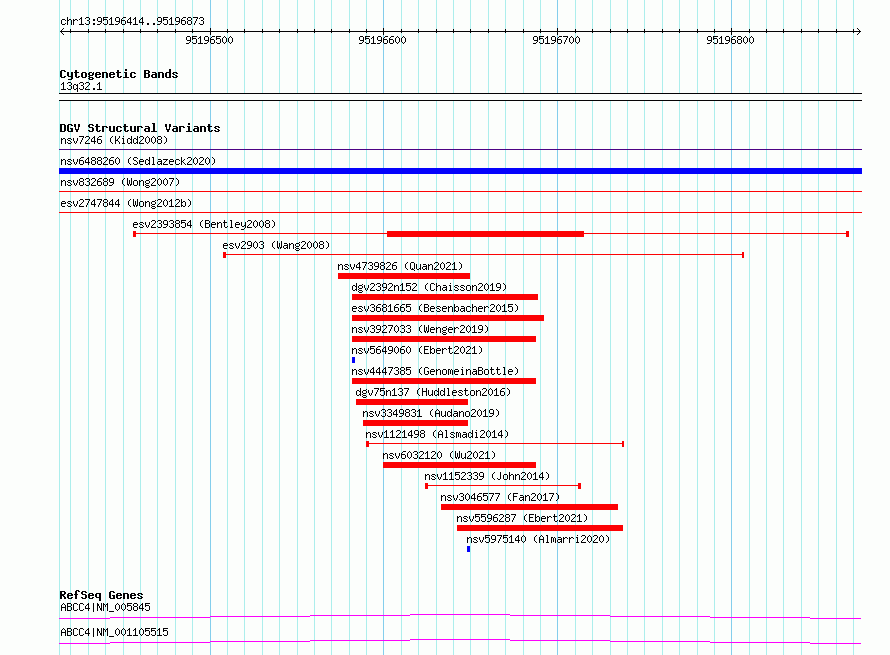
Task: Select the nsv6488260 (Sedlazeck2020) blue bar
Action: [460, 171]
